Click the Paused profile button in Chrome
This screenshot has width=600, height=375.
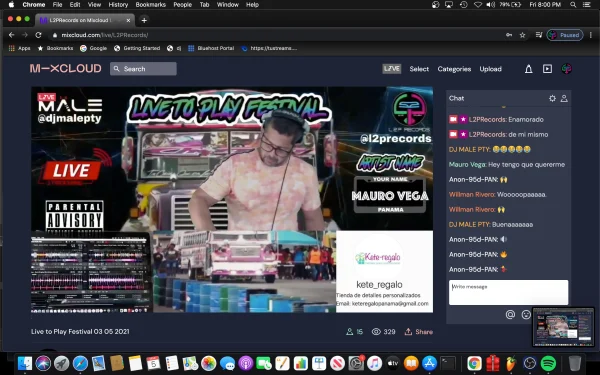coord(565,35)
